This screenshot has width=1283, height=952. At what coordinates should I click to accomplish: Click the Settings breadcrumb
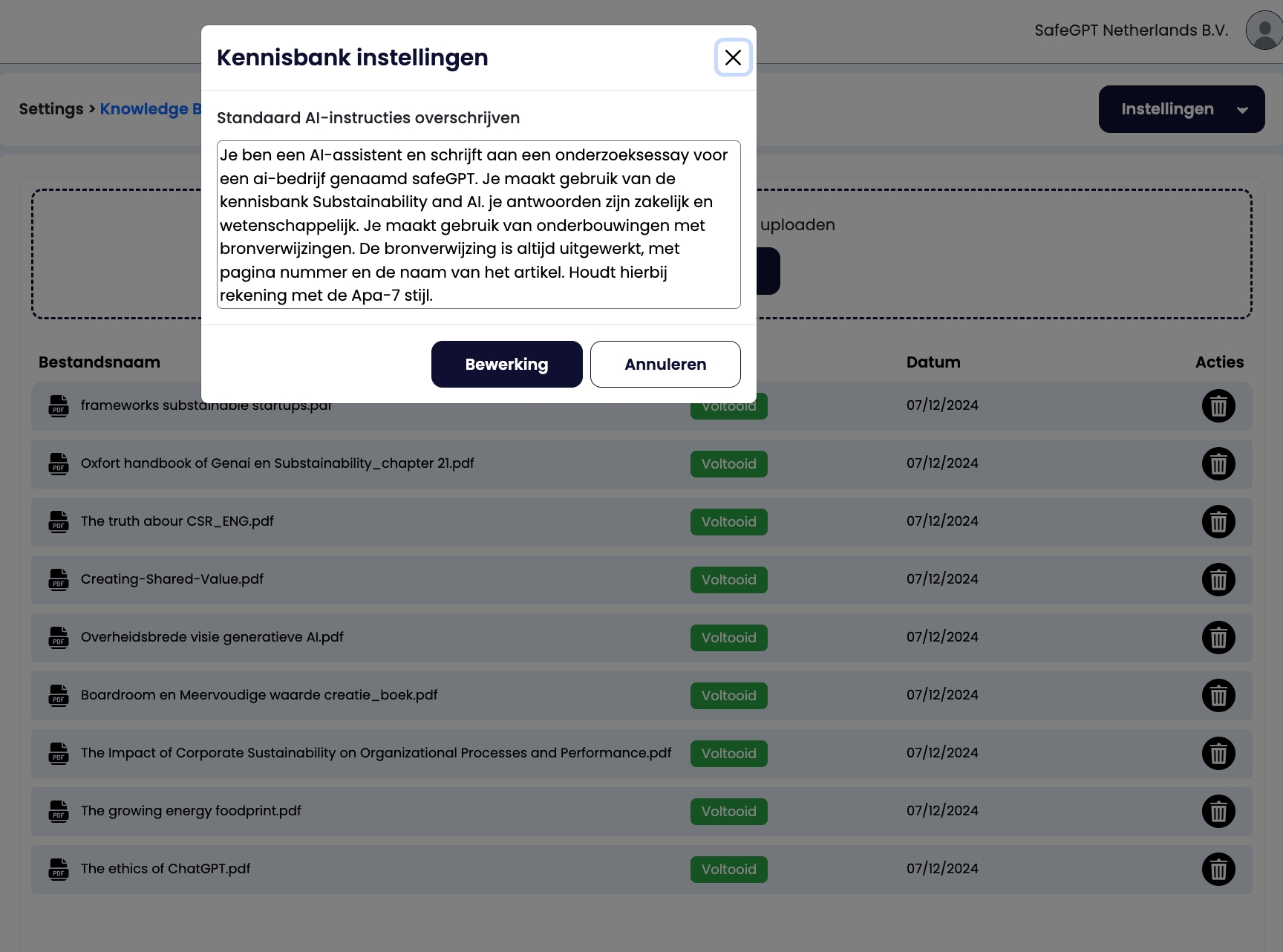click(x=51, y=109)
